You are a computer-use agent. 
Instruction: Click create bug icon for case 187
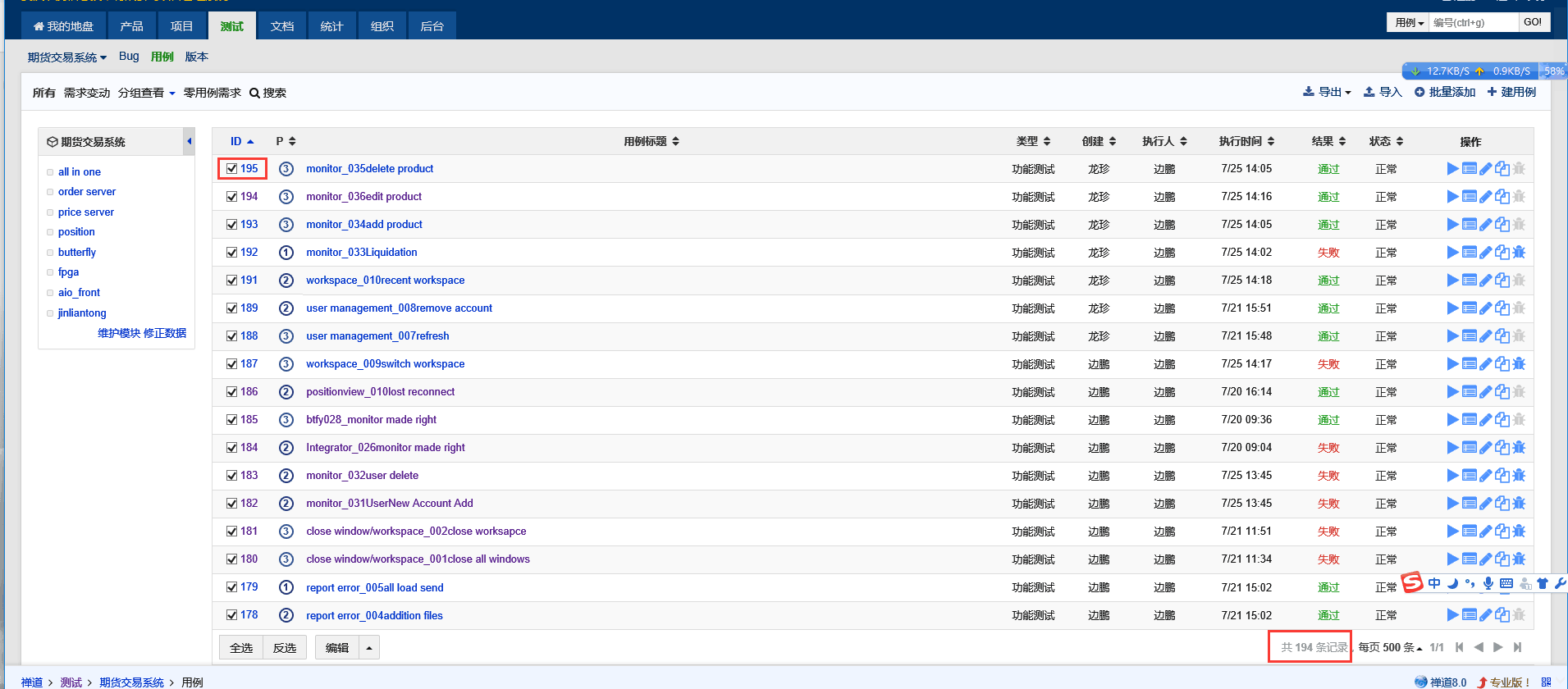tap(1519, 364)
